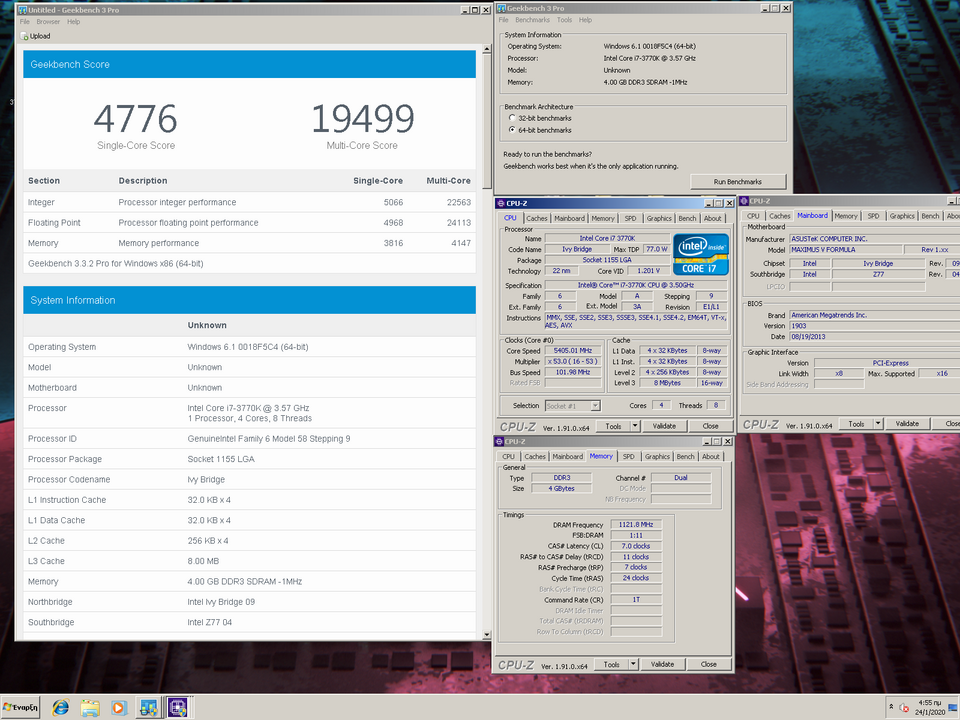Screen dimensions: 960x720
Task: Open the Bench tab in CPU-Z processor window
Action: [x=687, y=218]
